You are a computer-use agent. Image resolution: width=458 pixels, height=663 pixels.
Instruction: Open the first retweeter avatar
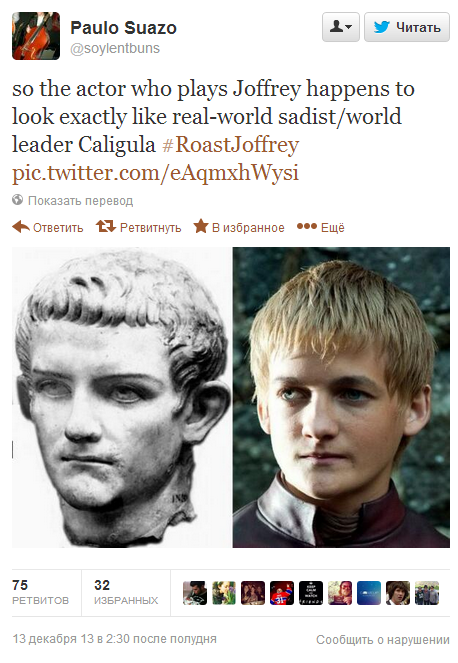coord(195,593)
